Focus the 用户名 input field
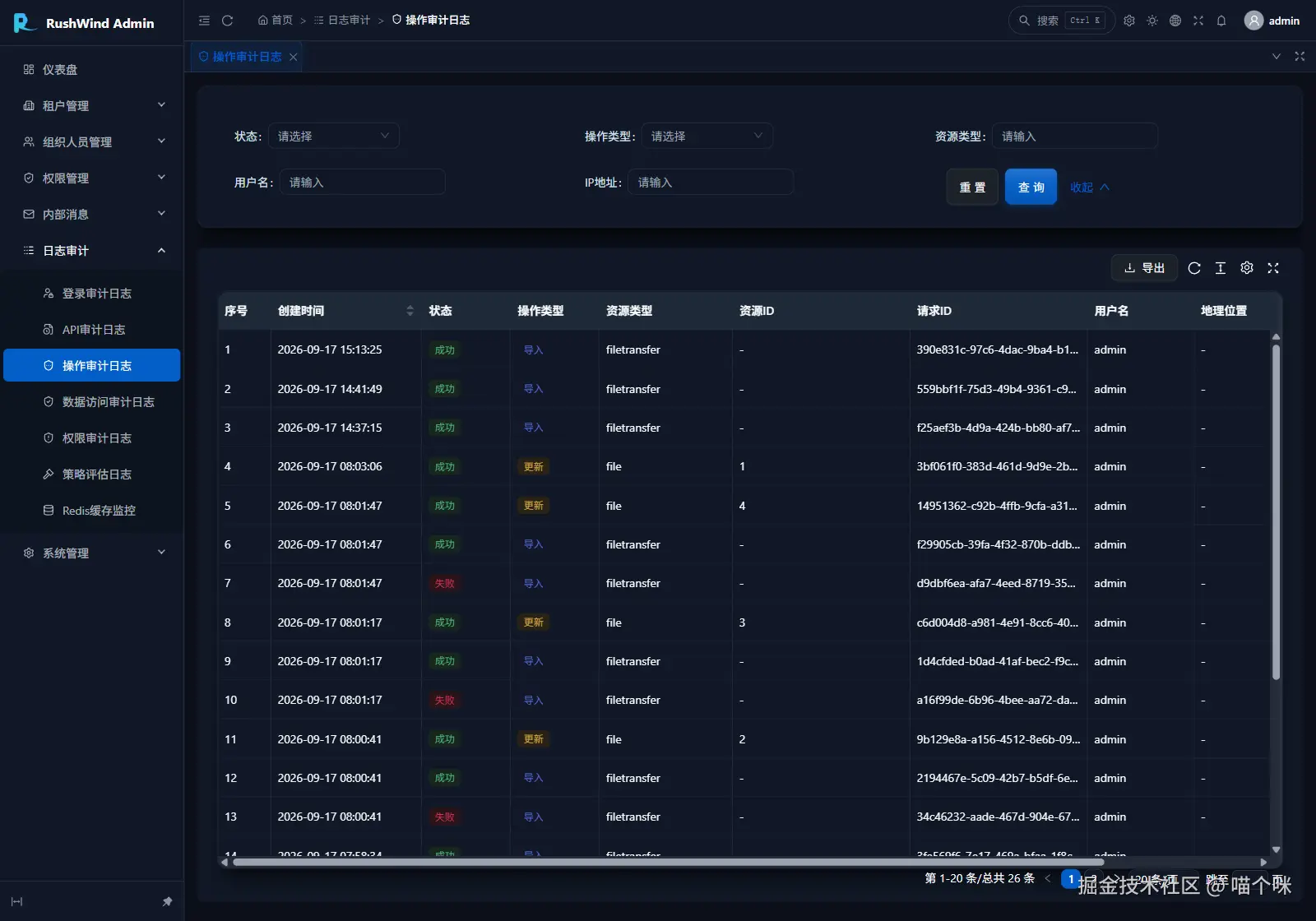This screenshot has width=1316, height=921. click(x=362, y=182)
